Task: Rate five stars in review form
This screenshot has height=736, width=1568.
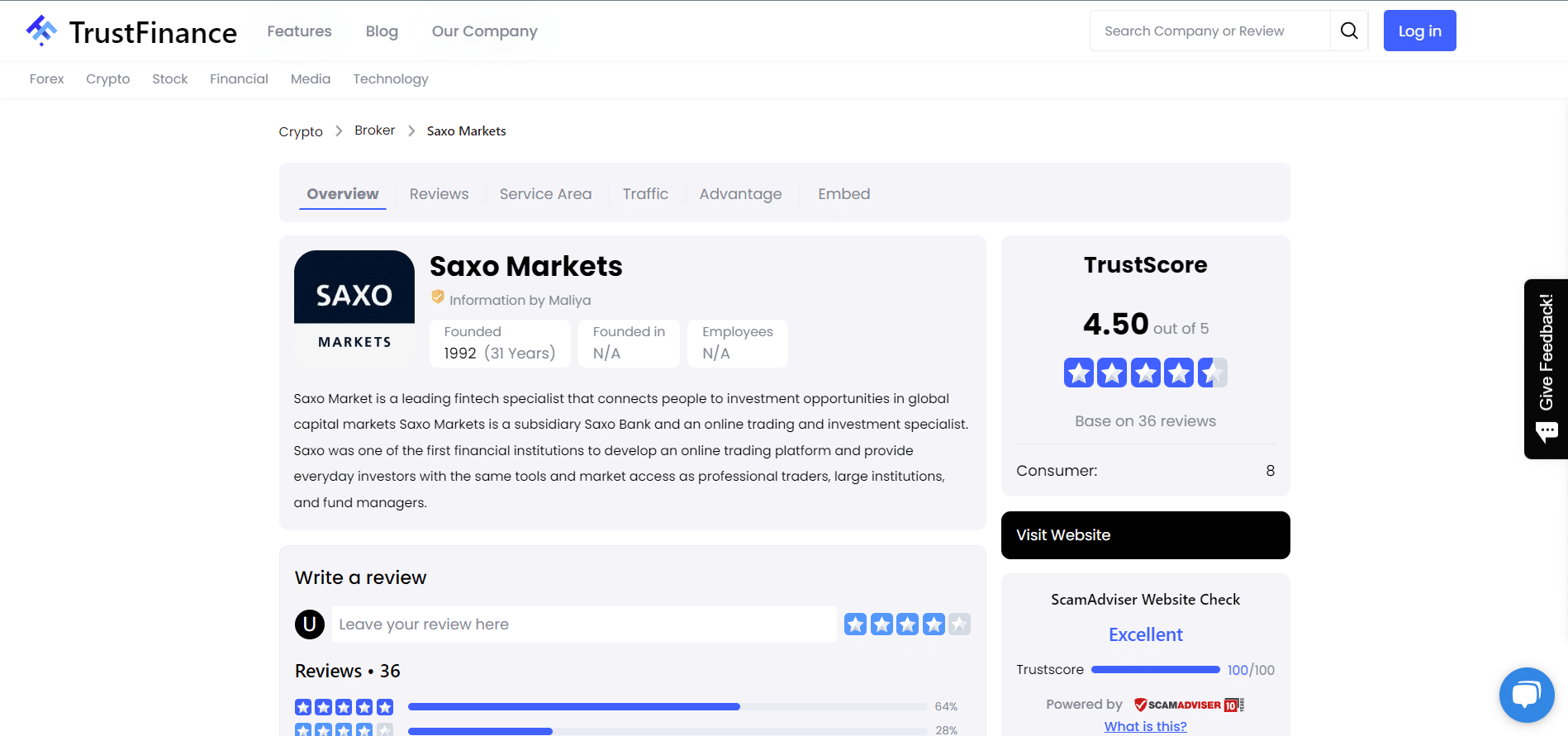Action: pos(959,624)
